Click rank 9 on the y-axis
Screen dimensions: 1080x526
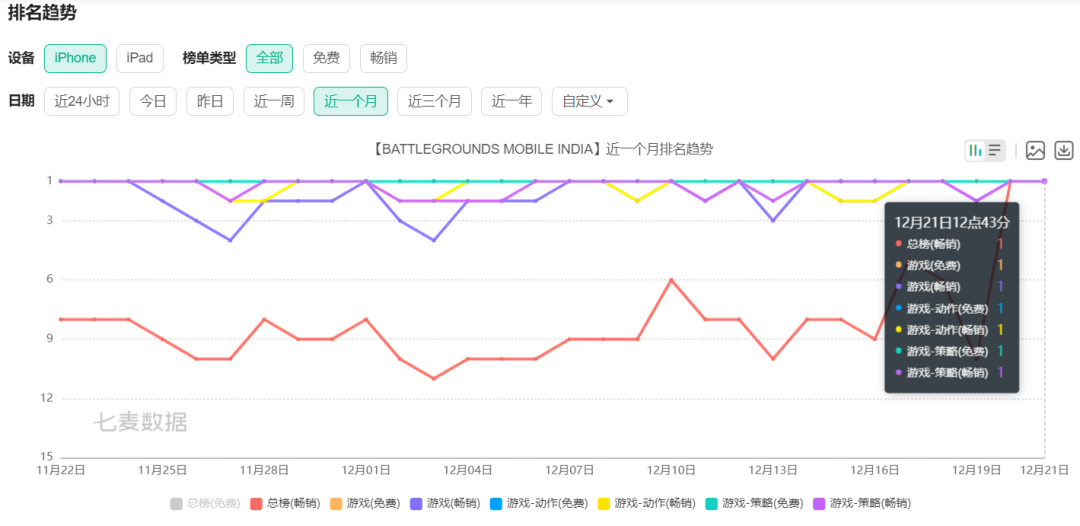click(x=50, y=339)
